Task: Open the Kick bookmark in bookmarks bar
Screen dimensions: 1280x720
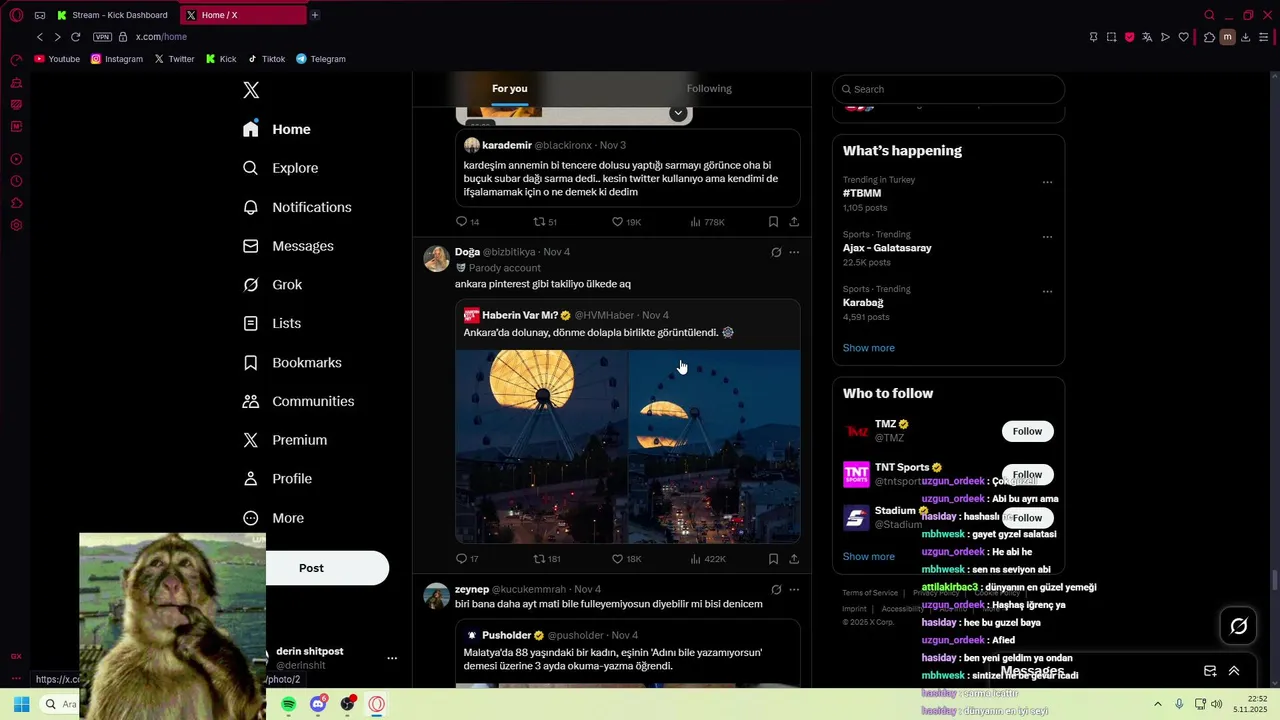Action: pos(221,59)
